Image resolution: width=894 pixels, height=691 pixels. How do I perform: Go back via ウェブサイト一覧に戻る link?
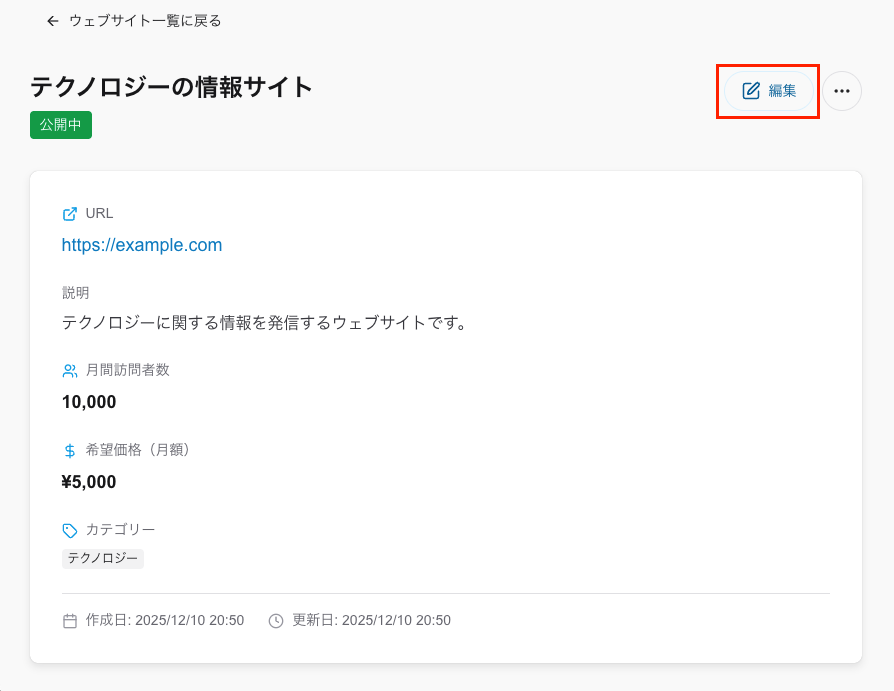(x=145, y=21)
